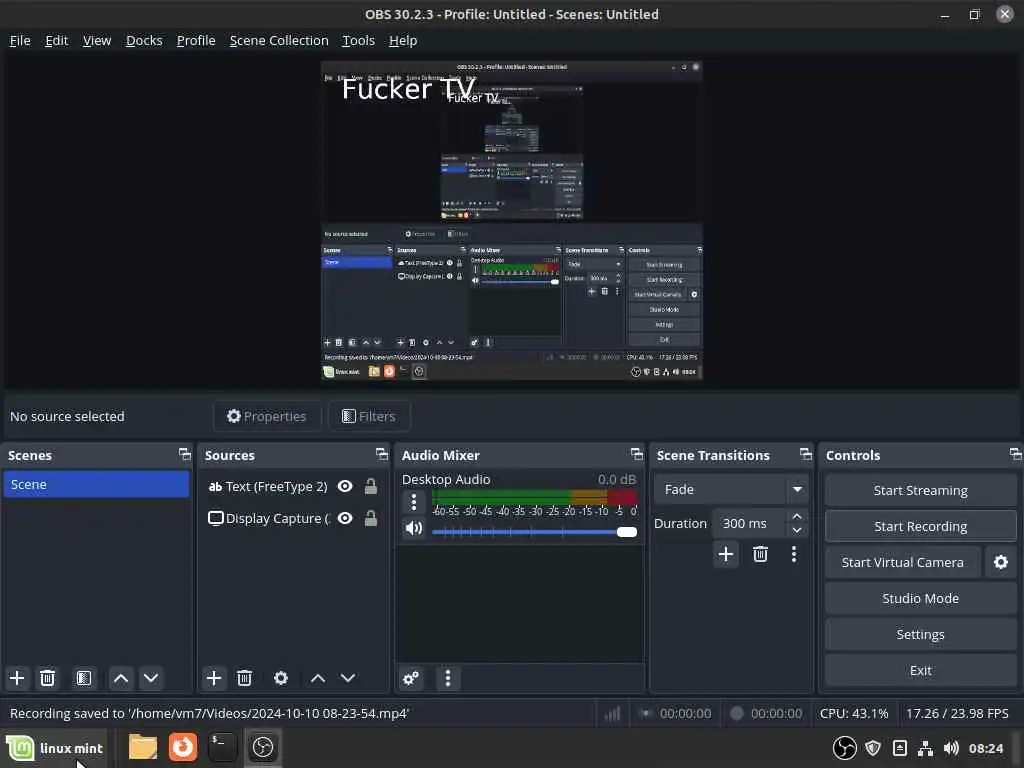Enable Studio Mode
Viewport: 1024px width, 768px height.
pos(920,598)
